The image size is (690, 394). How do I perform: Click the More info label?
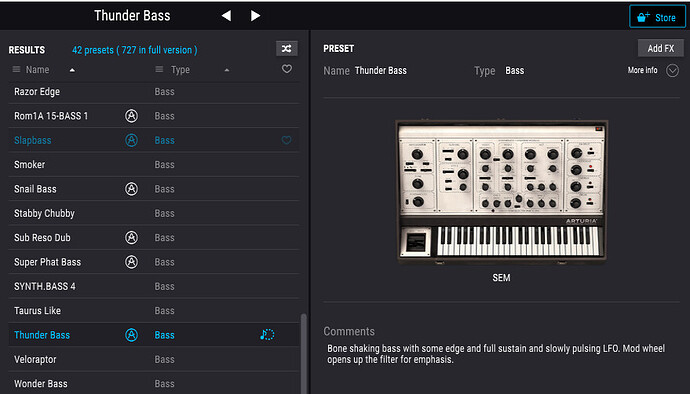click(x=642, y=70)
